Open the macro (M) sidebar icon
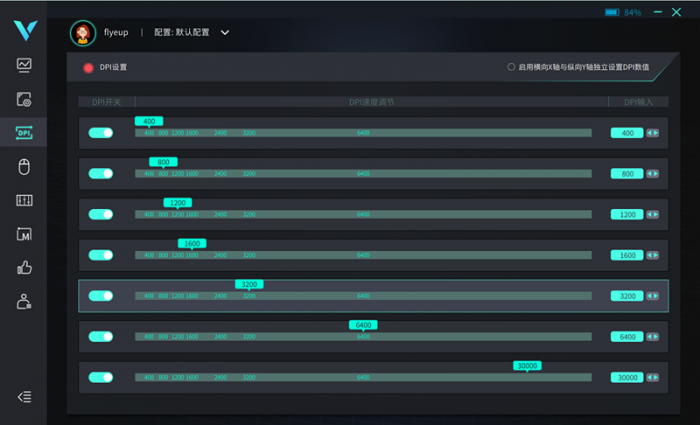Viewport: 700px width, 425px height. pyautogui.click(x=24, y=234)
